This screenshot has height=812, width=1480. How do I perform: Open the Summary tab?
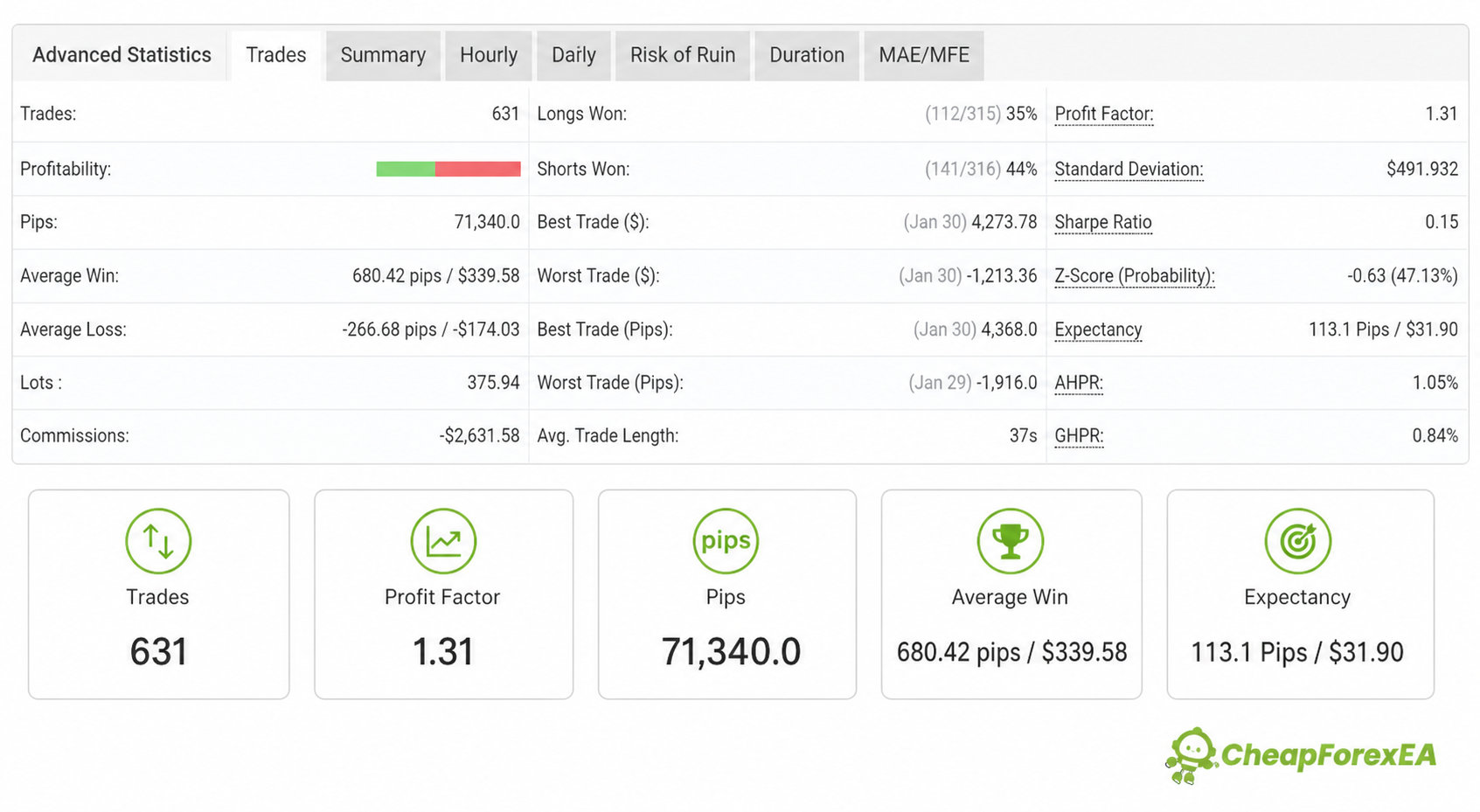pyautogui.click(x=383, y=55)
